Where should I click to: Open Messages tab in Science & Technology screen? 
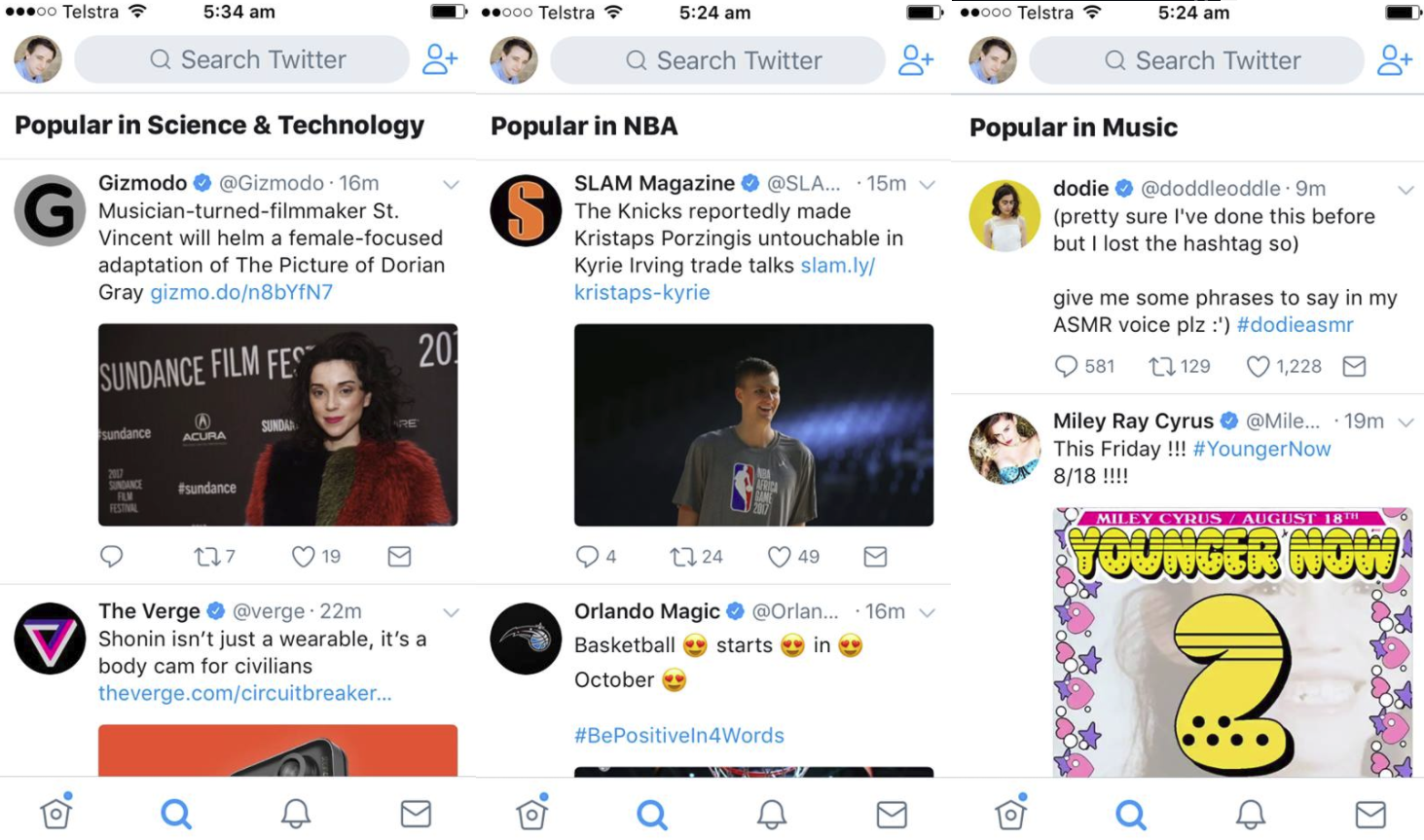pos(416,813)
